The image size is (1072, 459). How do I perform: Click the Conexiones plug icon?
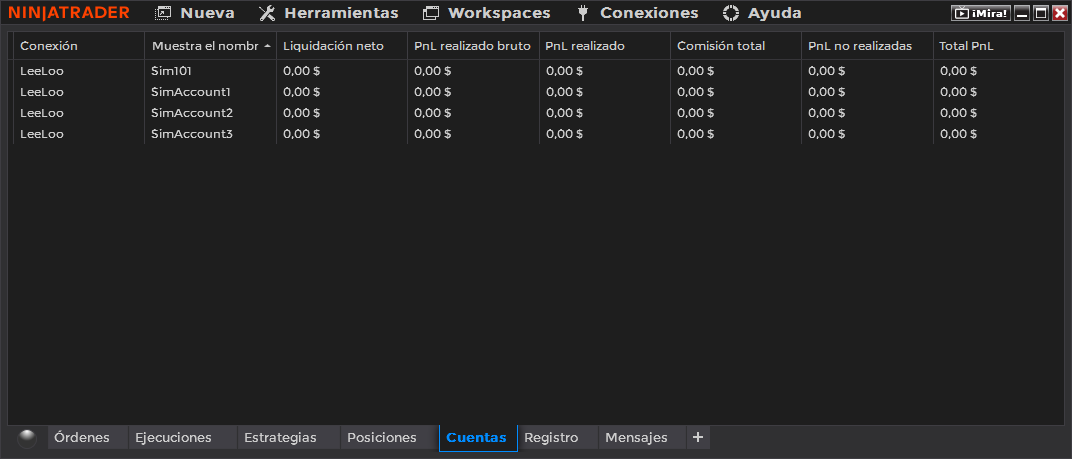pos(583,13)
